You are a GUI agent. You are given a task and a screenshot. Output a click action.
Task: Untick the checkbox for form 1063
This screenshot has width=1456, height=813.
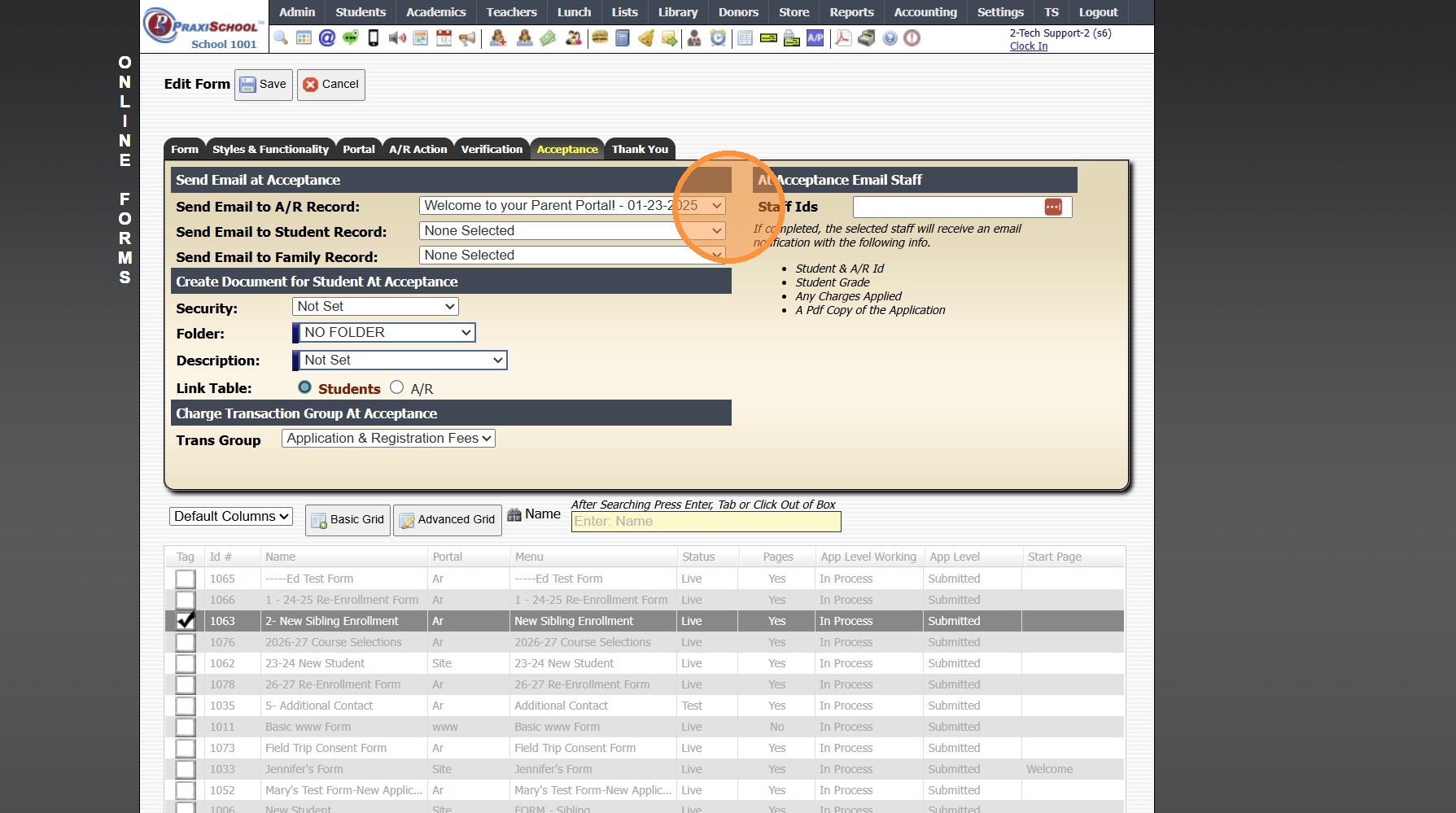pyautogui.click(x=186, y=621)
